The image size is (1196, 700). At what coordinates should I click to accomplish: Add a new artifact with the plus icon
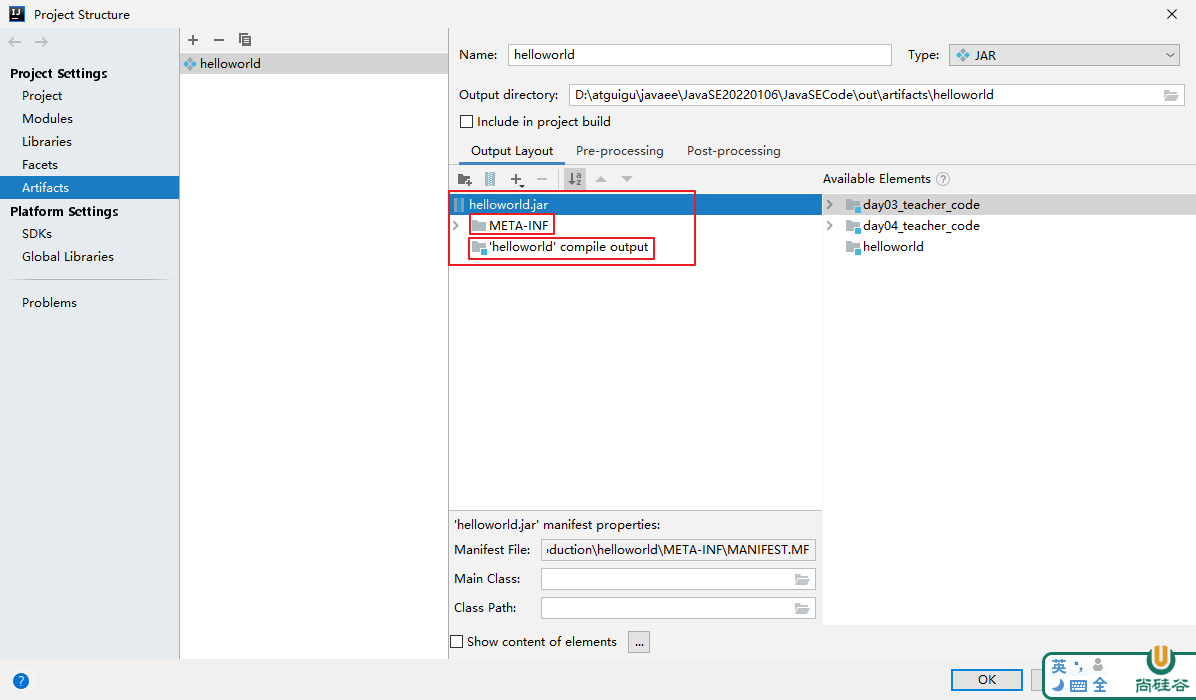click(x=193, y=40)
